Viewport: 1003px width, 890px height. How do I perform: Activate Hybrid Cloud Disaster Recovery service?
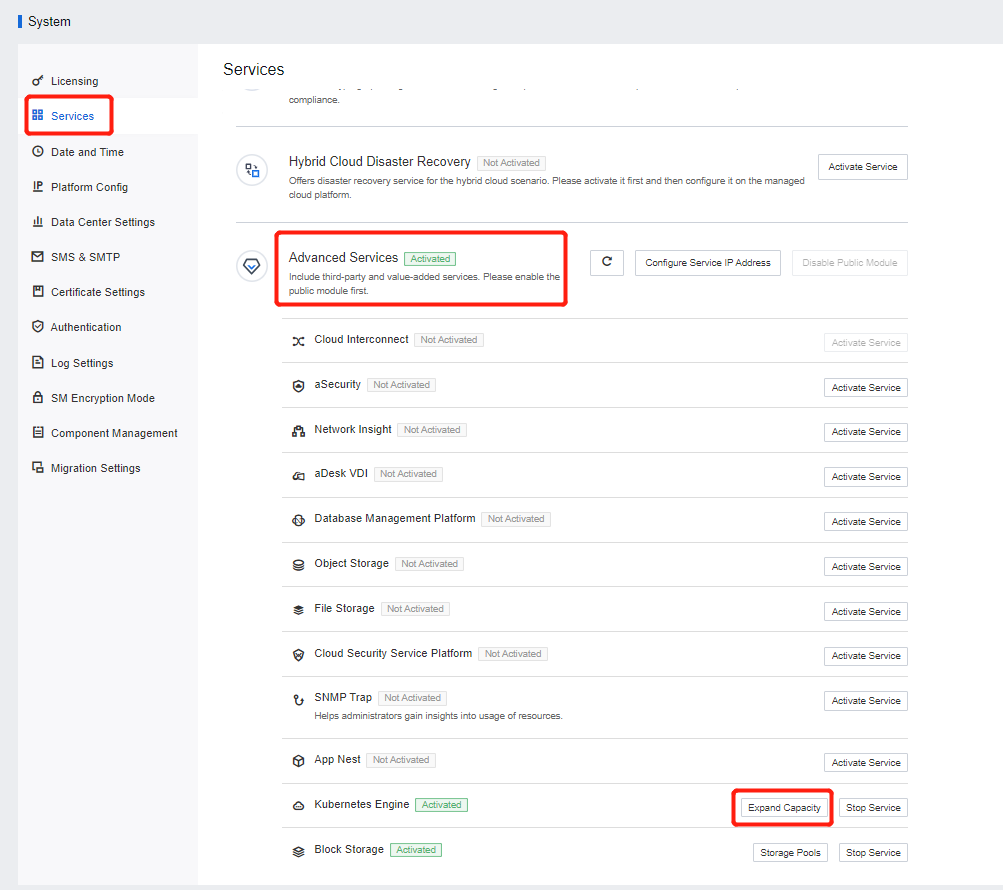coord(862,167)
